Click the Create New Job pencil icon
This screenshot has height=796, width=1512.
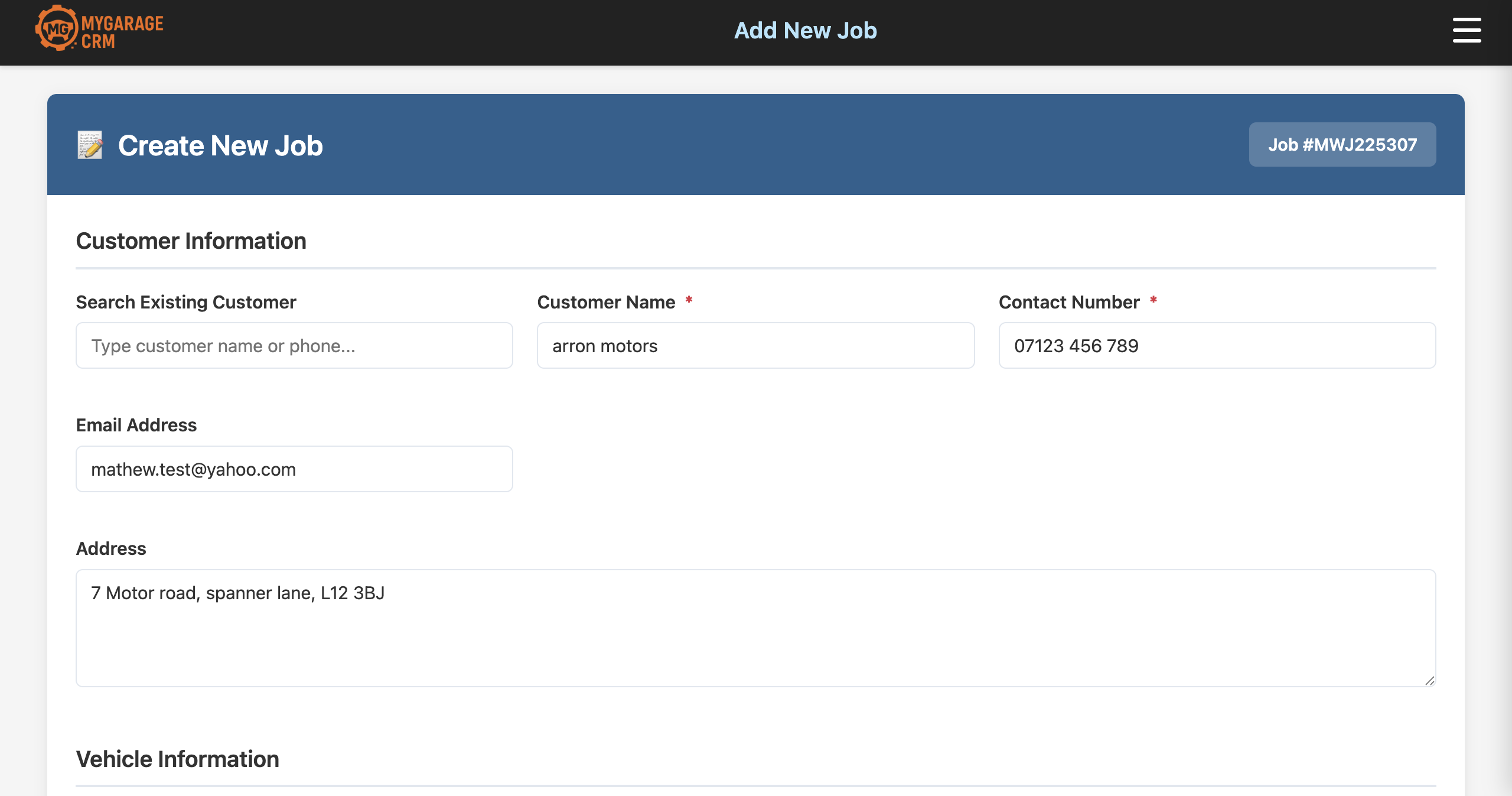pos(89,145)
